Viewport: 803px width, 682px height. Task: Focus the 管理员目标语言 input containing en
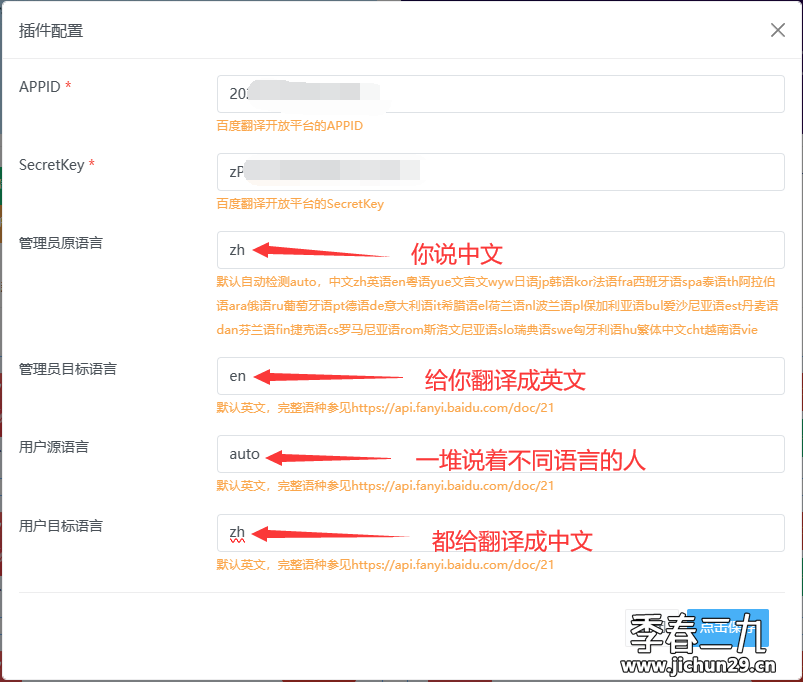tap(500, 376)
